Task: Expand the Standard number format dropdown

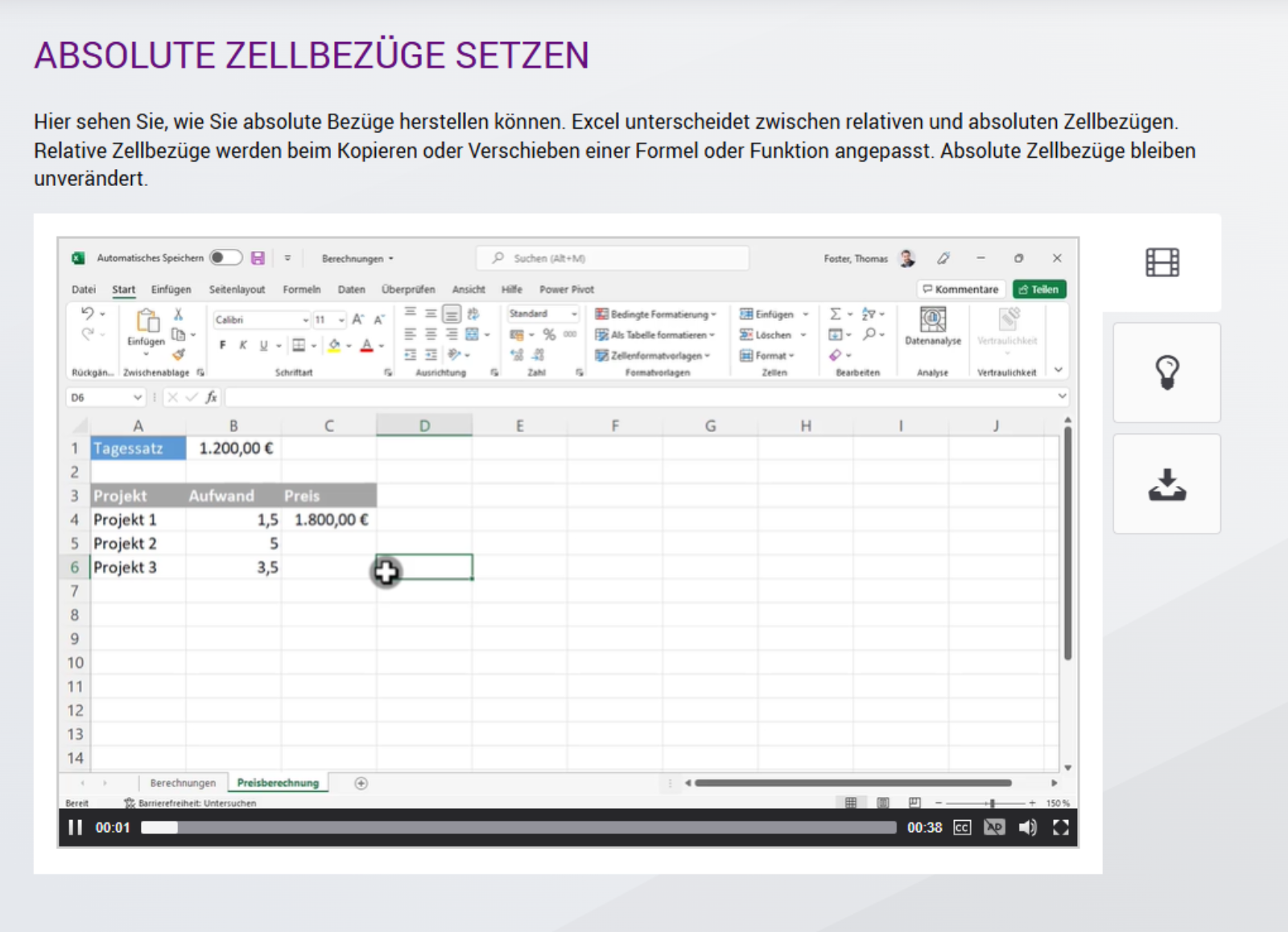Action: [574, 314]
